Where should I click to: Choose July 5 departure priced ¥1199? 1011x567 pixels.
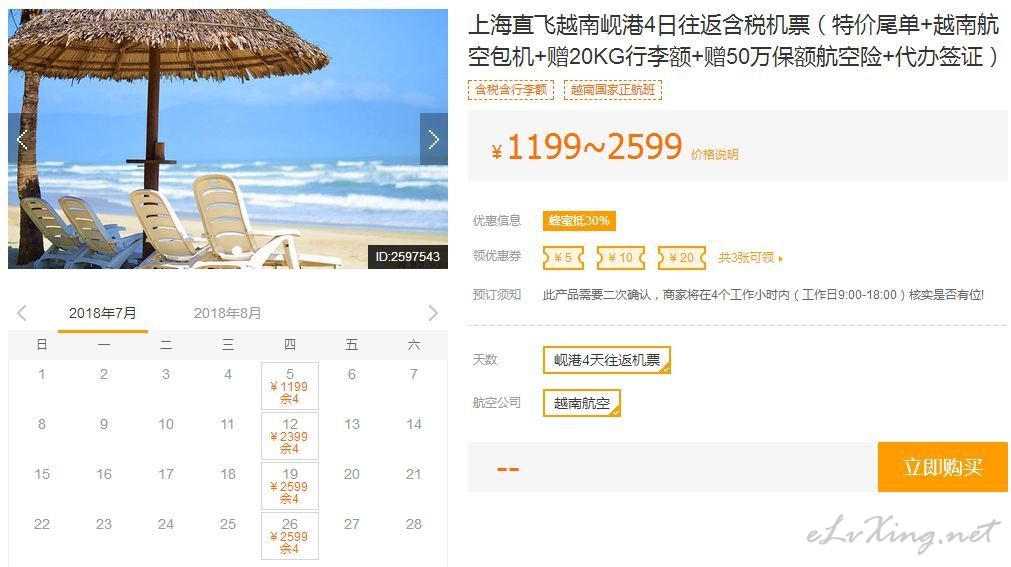coord(290,386)
